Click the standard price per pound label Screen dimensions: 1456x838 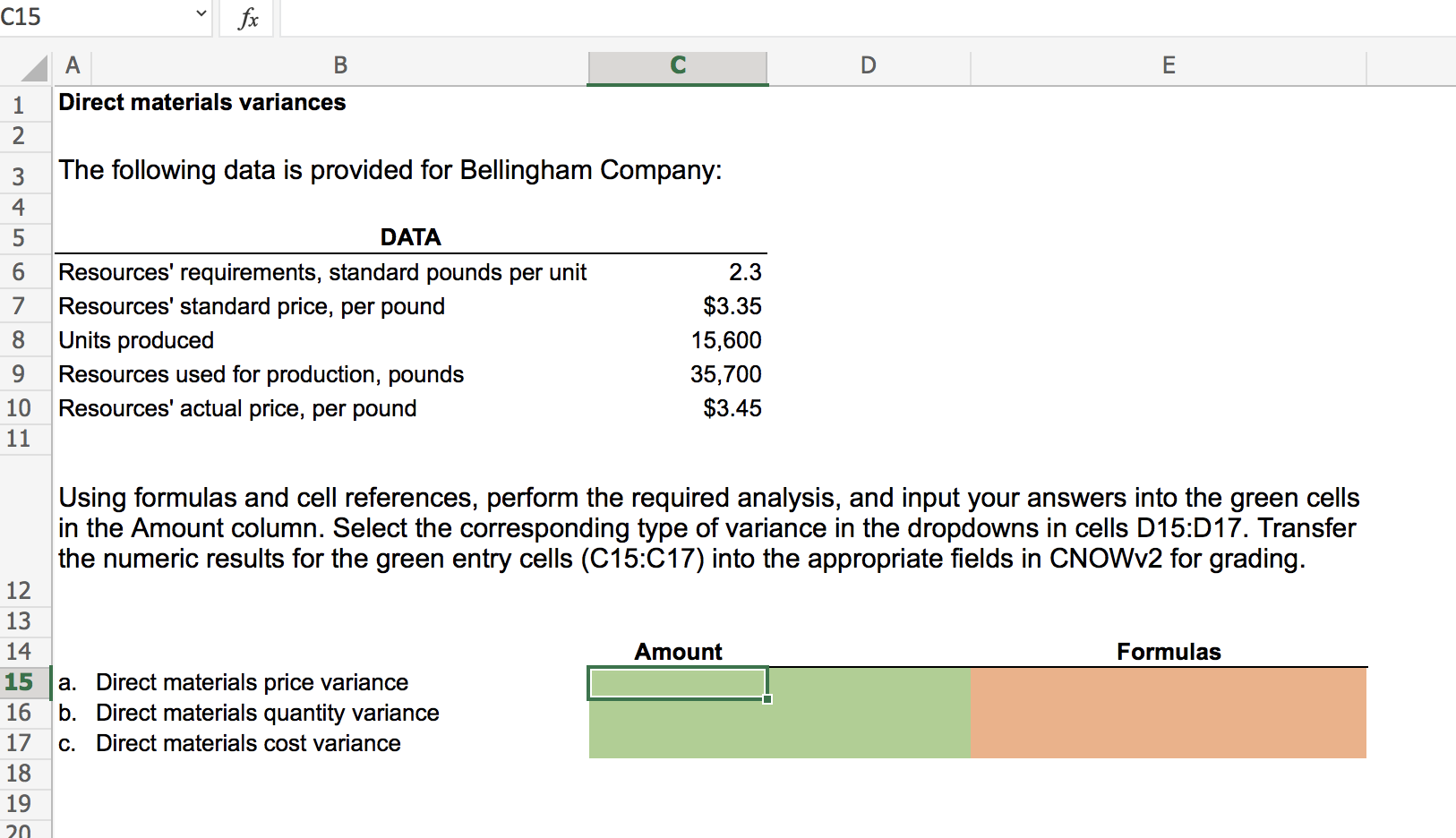252,306
